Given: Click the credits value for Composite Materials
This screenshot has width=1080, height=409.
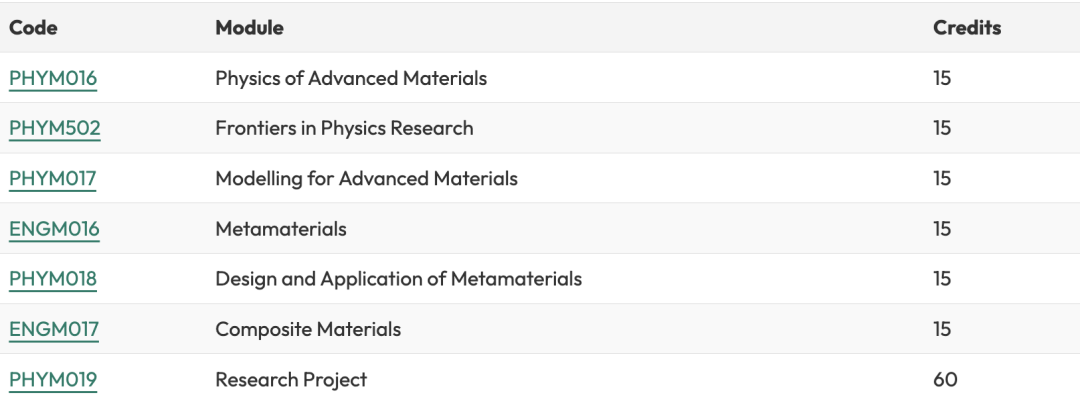Looking at the screenshot, I should (x=942, y=329).
